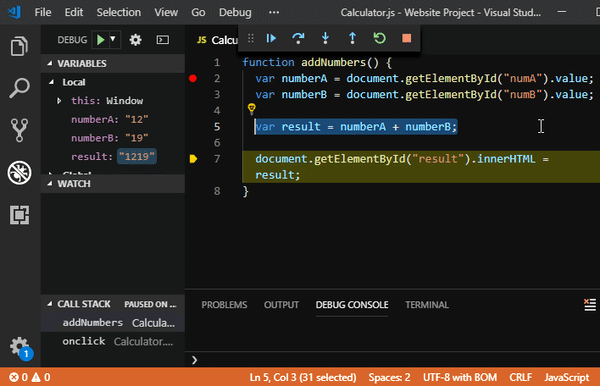Open the Selection menu
This screenshot has height=386, width=600.
(x=119, y=13)
